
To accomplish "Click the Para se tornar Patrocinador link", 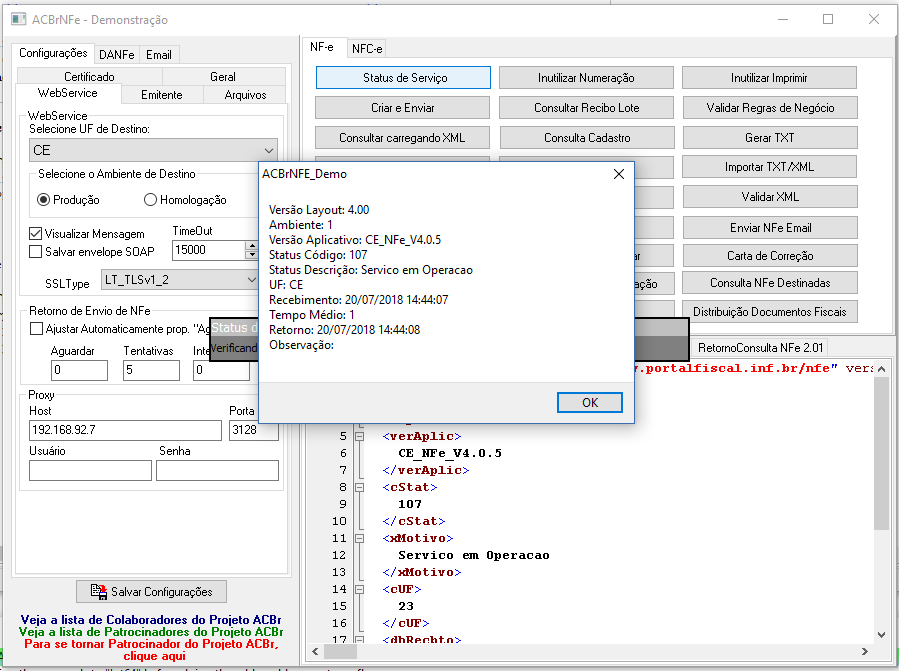I will [x=151, y=650].
